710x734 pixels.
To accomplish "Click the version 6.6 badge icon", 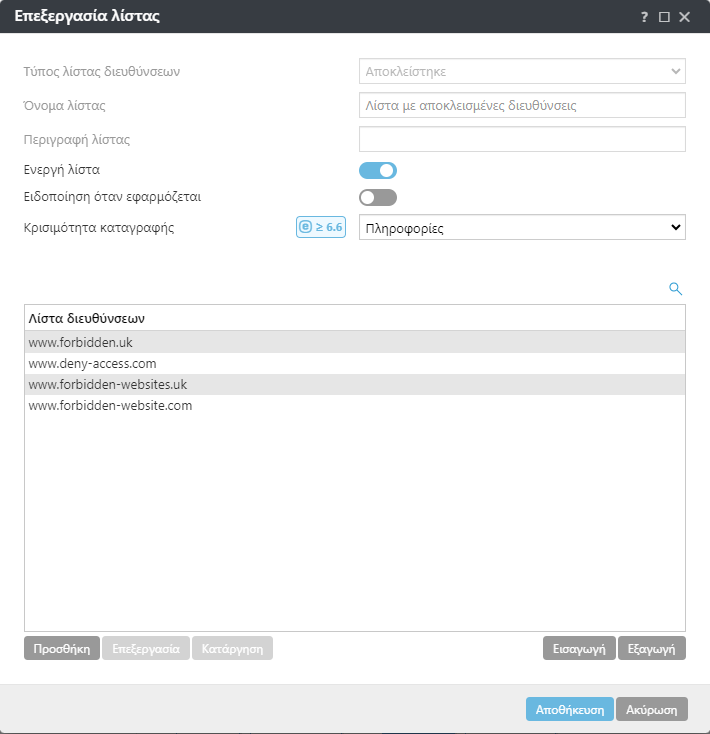I will click(x=320, y=227).
